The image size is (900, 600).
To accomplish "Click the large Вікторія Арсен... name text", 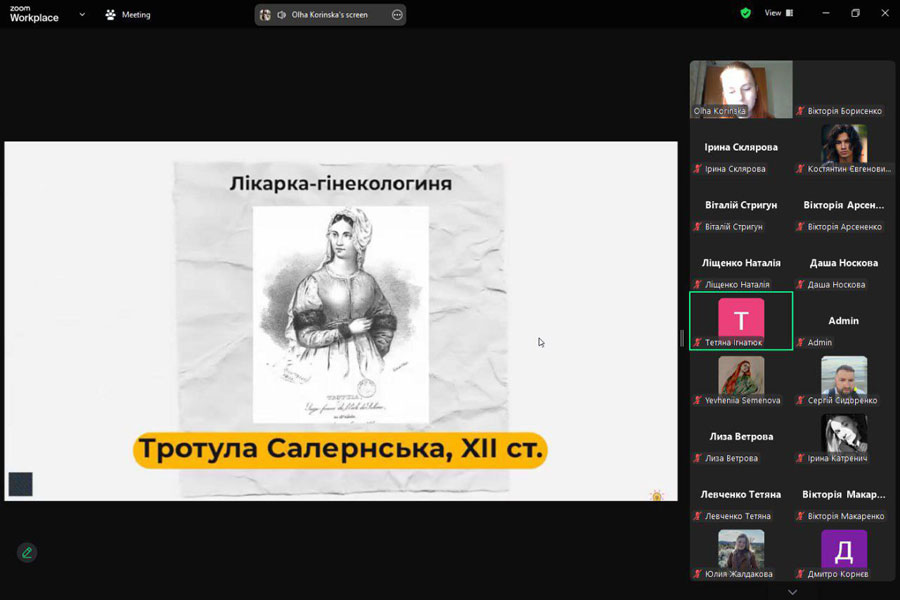I will pos(844,205).
